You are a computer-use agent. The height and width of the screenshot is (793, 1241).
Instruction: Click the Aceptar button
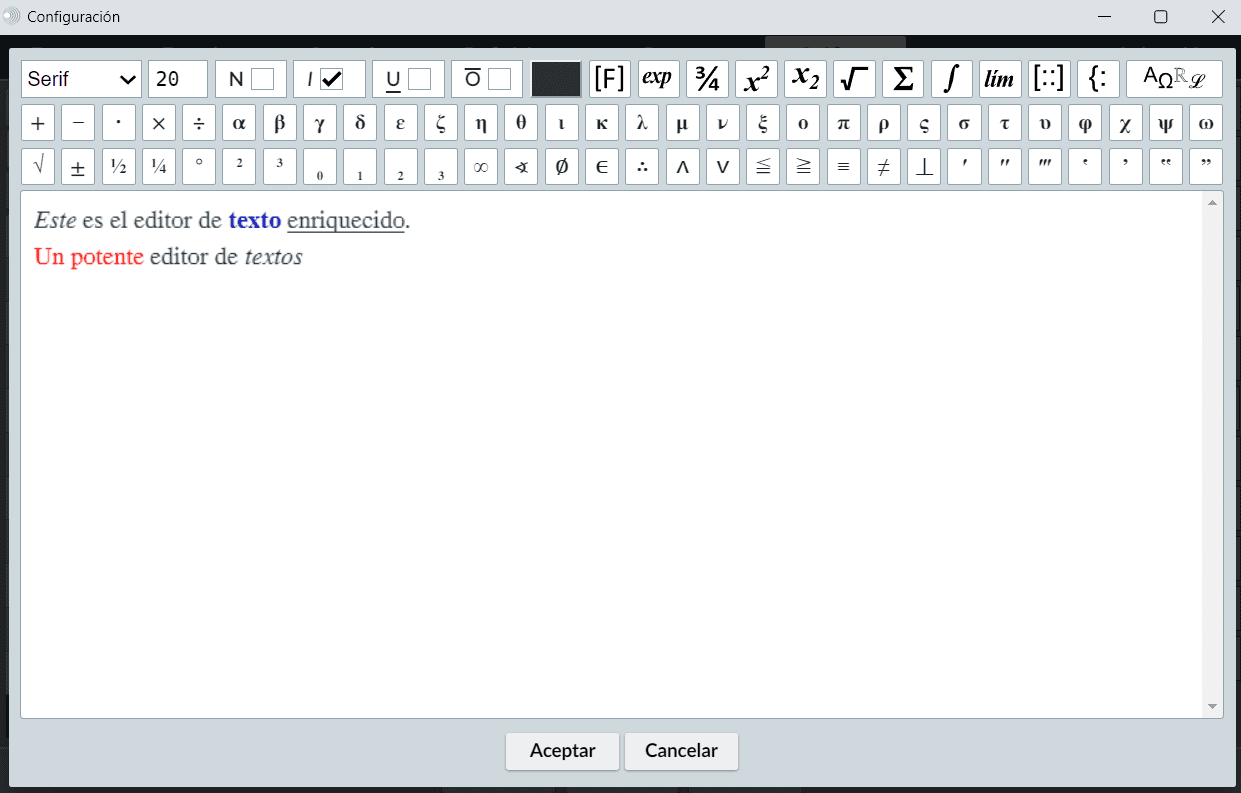[562, 751]
